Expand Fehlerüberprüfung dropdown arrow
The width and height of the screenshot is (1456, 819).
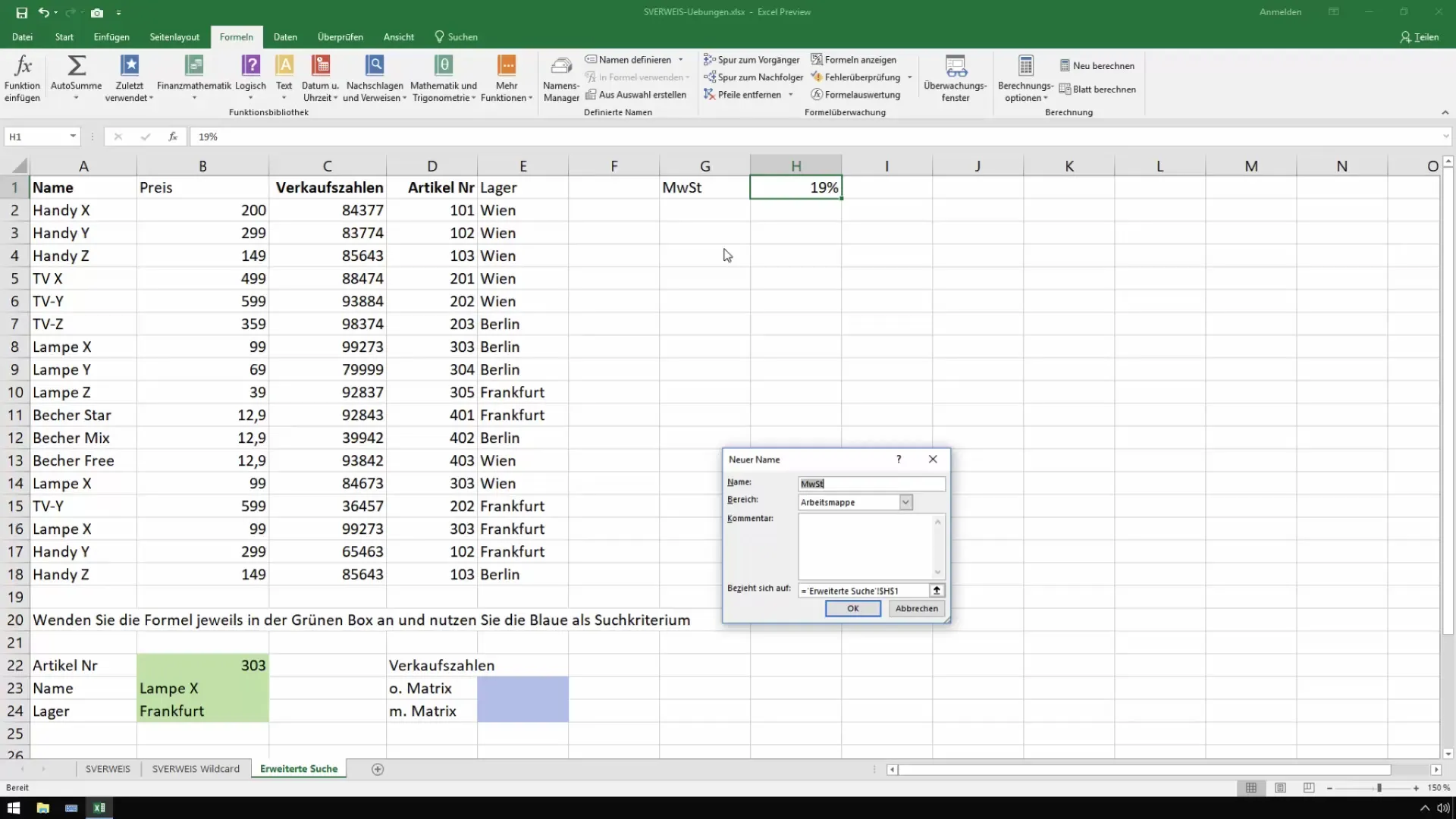point(910,77)
